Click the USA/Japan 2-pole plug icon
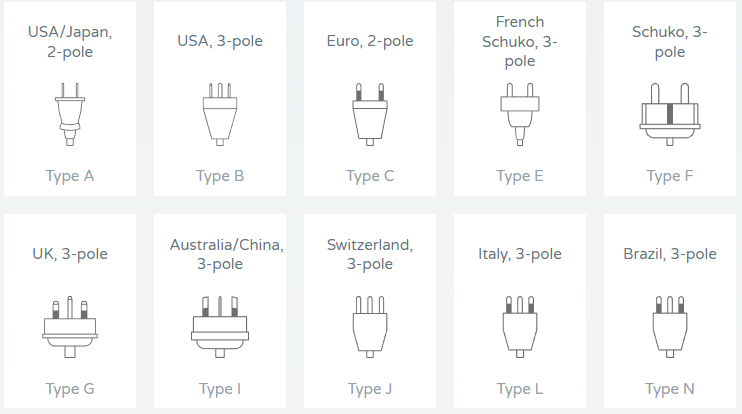Viewport: 742px width, 414px height. pos(70,114)
